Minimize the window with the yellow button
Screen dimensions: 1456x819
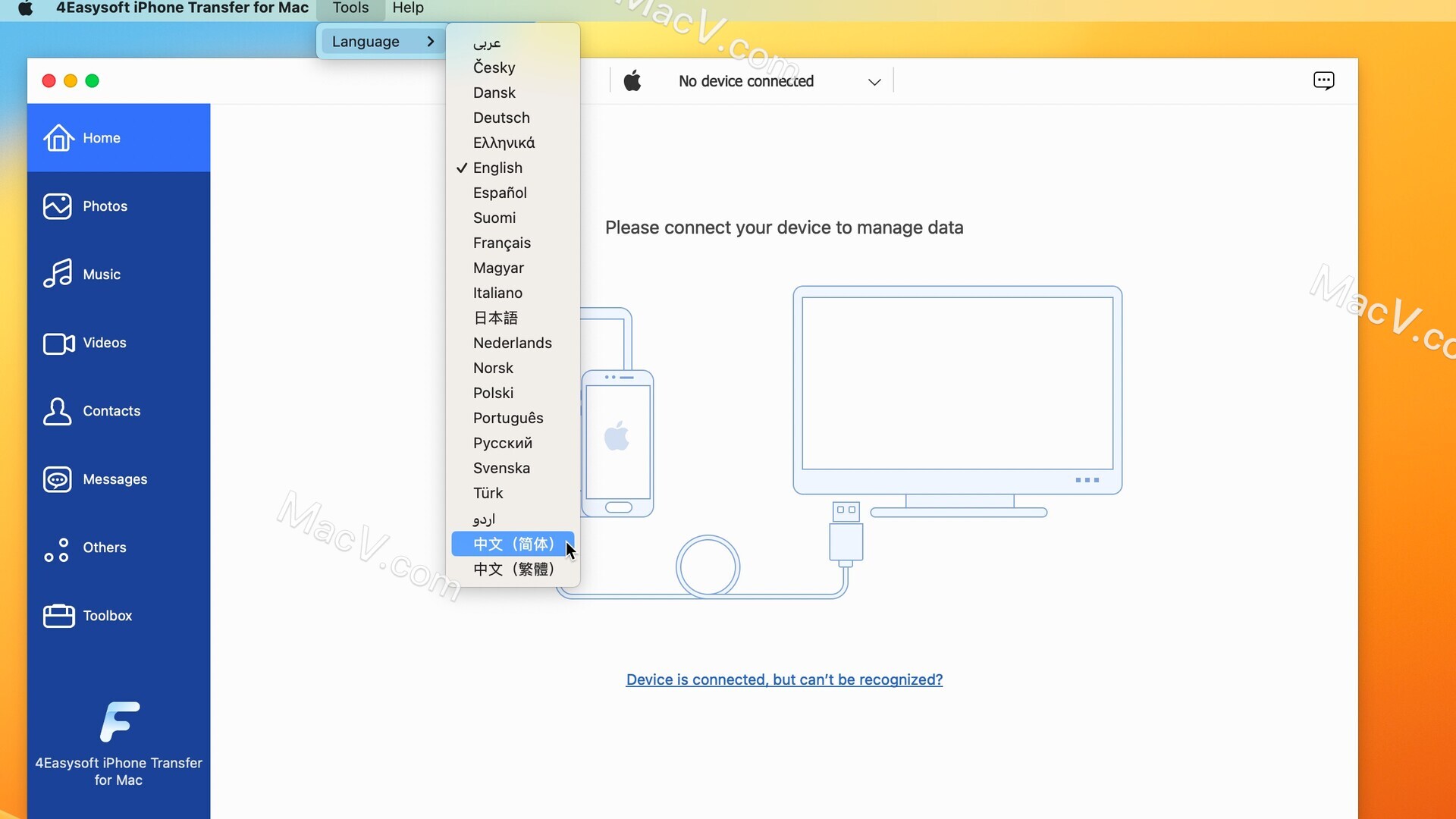[x=71, y=81]
